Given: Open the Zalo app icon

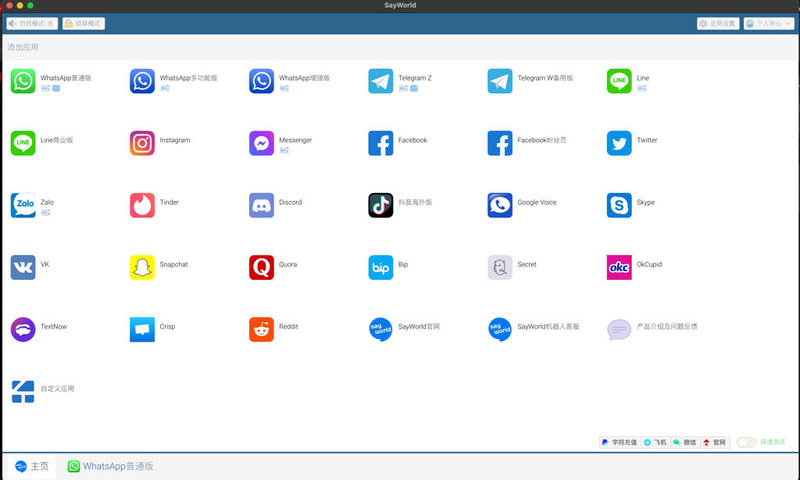Looking at the screenshot, I should tap(23, 205).
